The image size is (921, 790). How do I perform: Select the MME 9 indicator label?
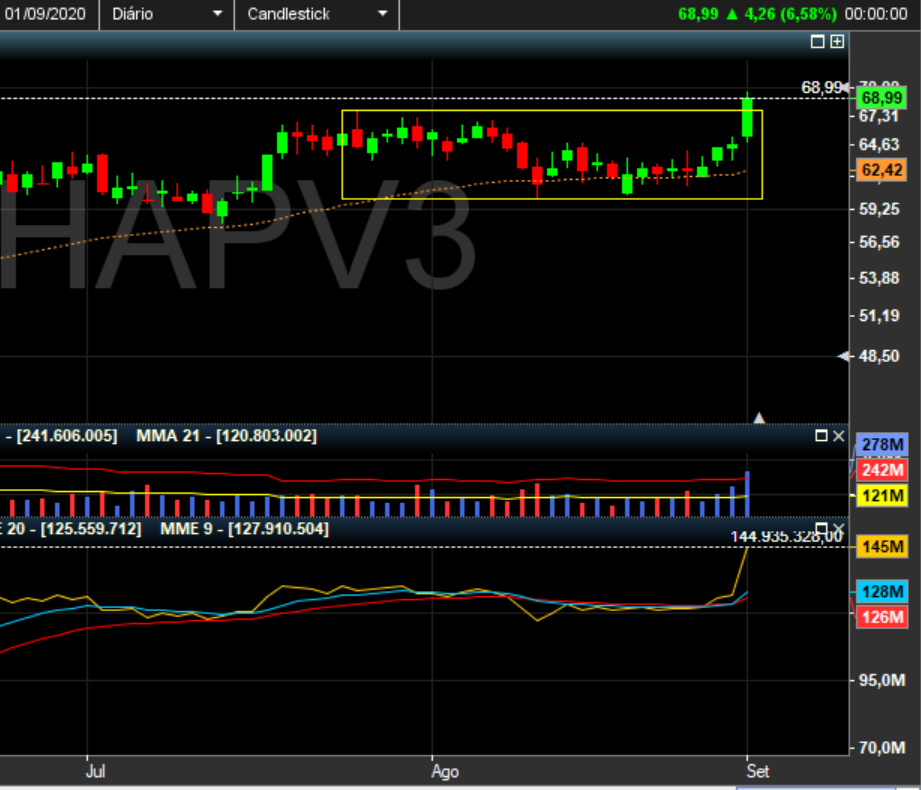244,528
